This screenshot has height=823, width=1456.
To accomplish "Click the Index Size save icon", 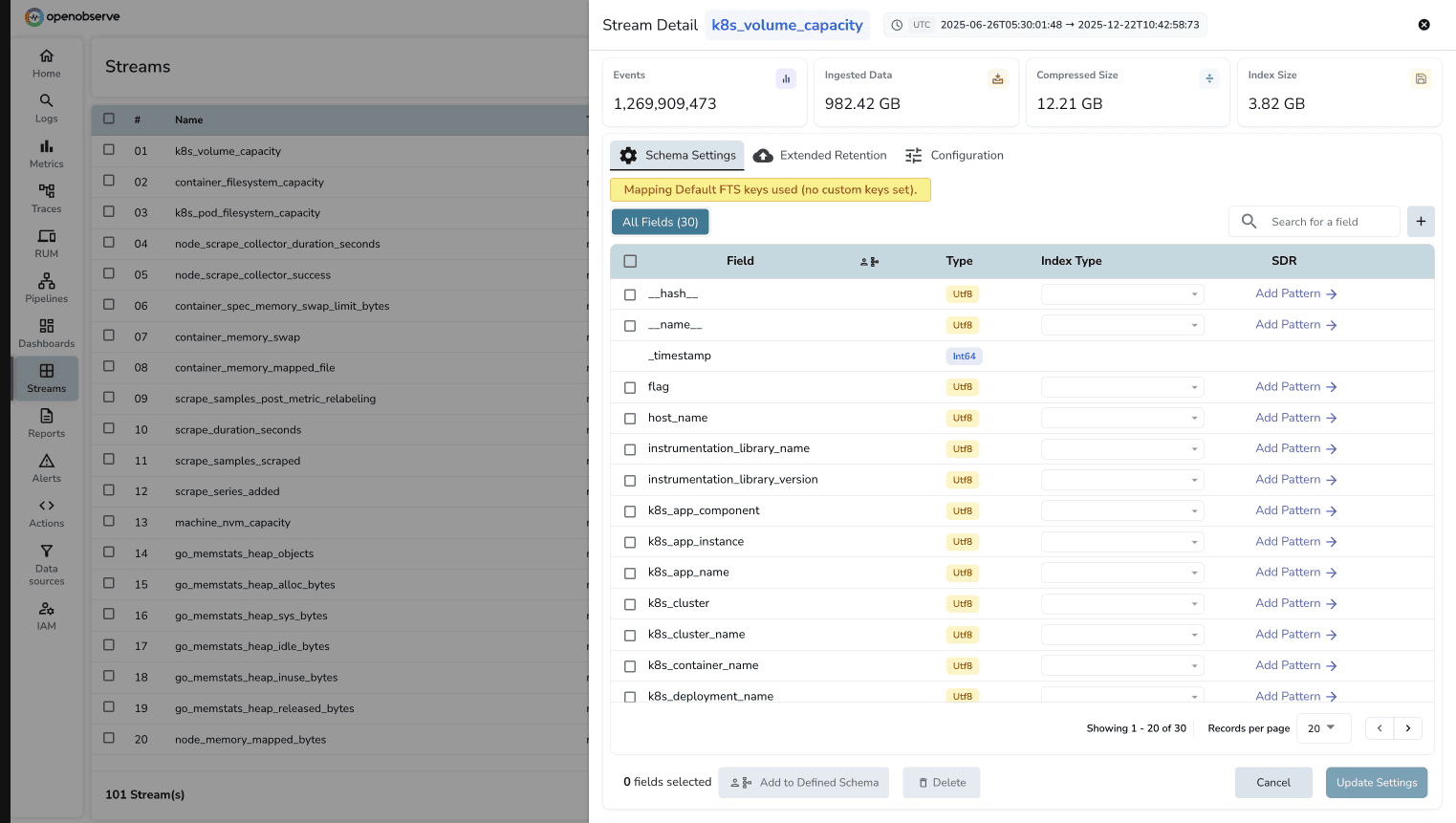I will (x=1421, y=78).
